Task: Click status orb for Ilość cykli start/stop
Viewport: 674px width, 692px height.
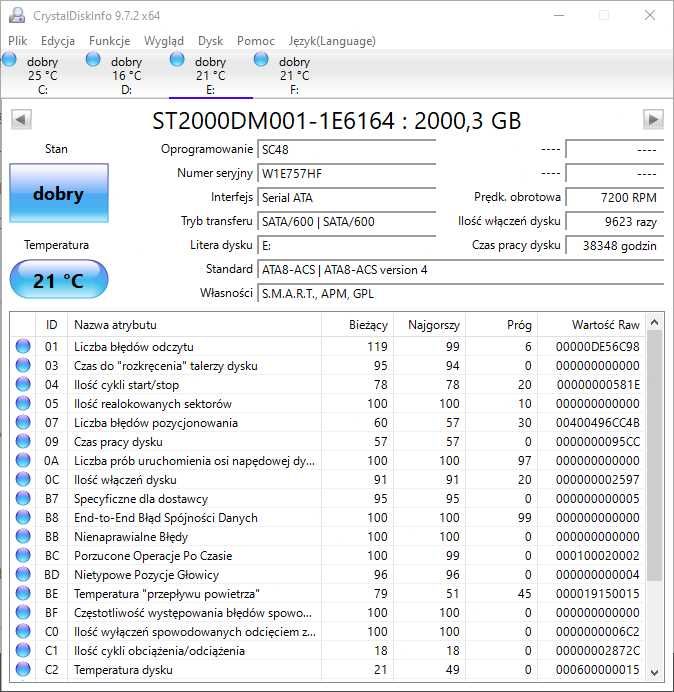Action: pyautogui.click(x=23, y=384)
